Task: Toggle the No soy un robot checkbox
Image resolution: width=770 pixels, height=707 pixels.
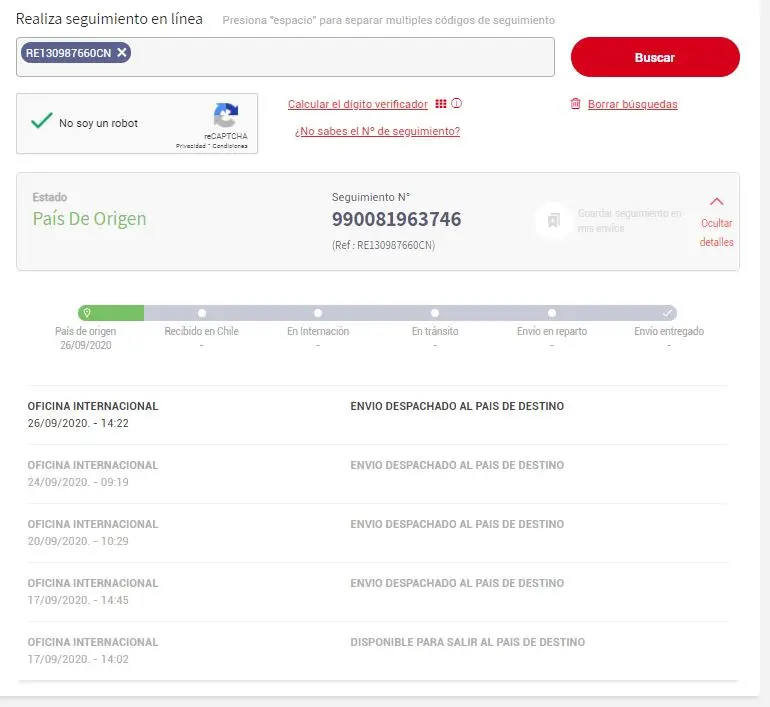Action: [41, 121]
